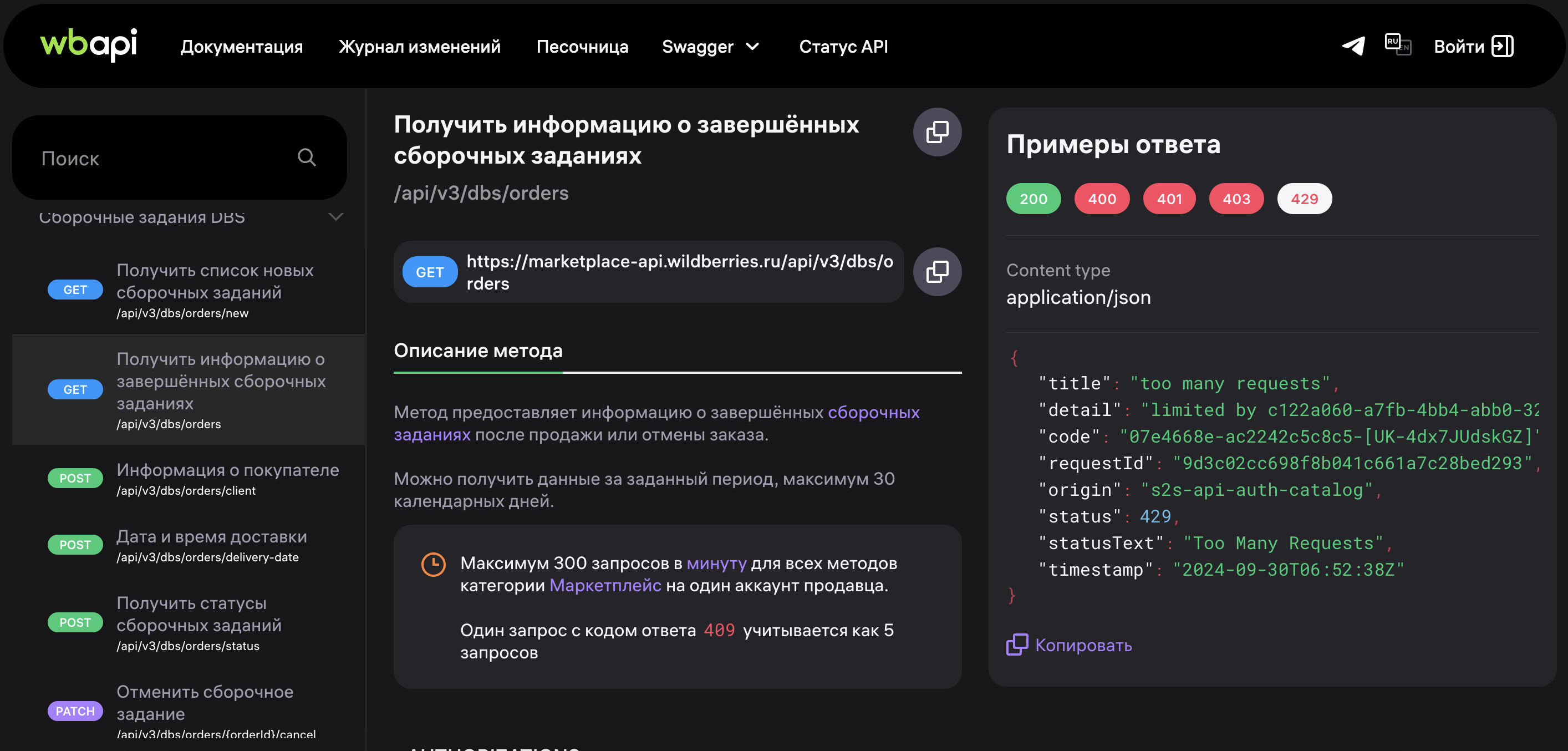Click the search magnifier icon
This screenshot has height=751, width=1568.
coord(307,158)
